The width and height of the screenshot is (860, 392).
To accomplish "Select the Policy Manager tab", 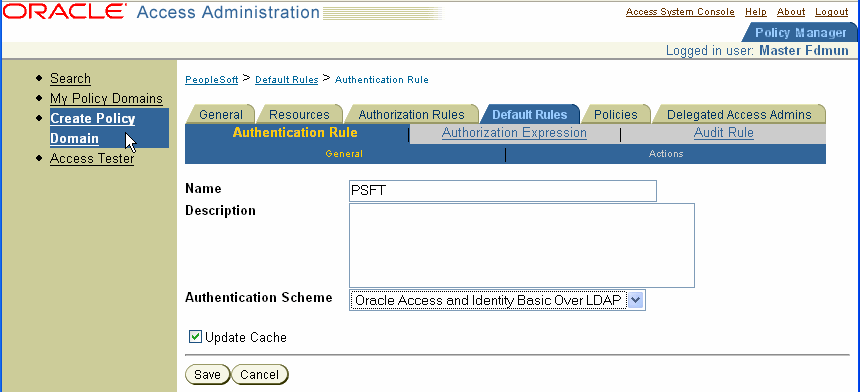I will [800, 33].
